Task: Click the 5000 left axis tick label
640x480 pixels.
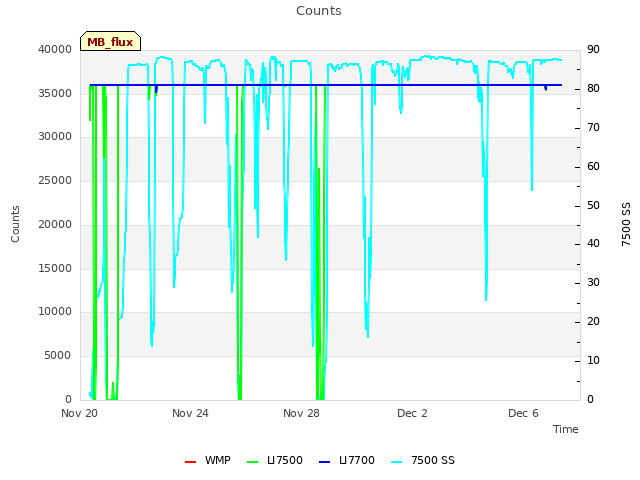Action: pyautogui.click(x=58, y=355)
